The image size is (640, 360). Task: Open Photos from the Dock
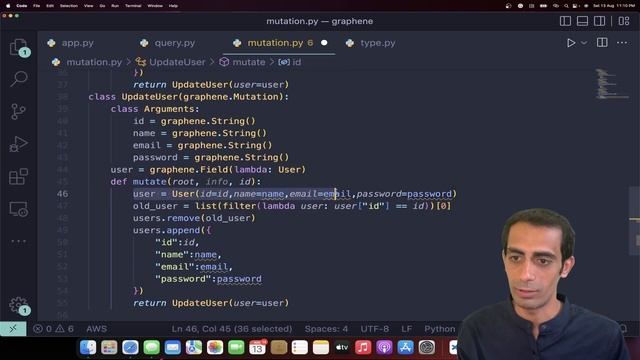tap(215, 347)
